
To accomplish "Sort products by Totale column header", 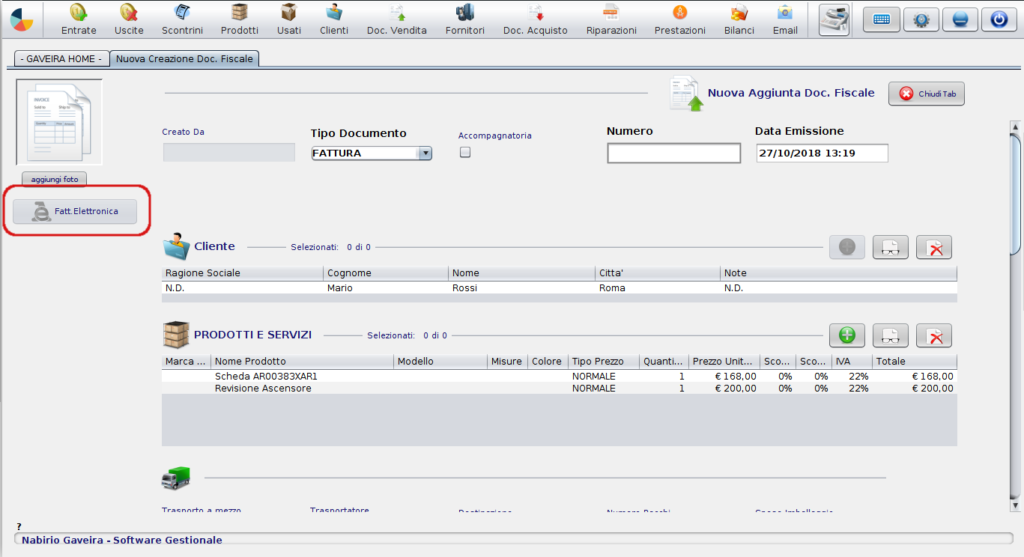I will pos(914,361).
